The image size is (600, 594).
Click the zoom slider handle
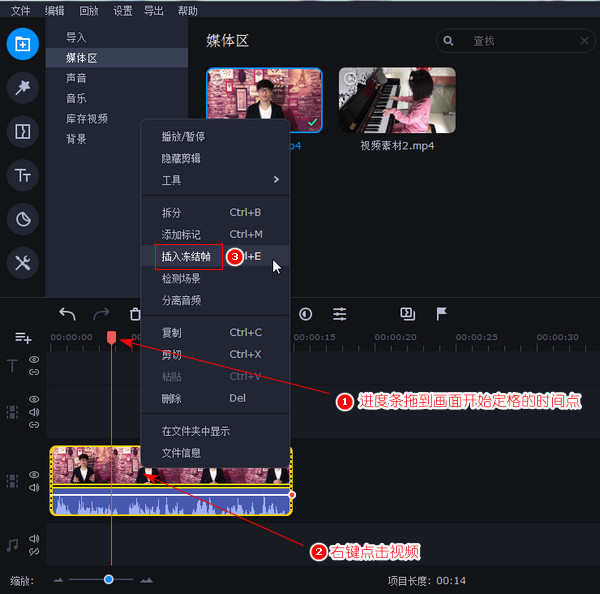[109, 579]
